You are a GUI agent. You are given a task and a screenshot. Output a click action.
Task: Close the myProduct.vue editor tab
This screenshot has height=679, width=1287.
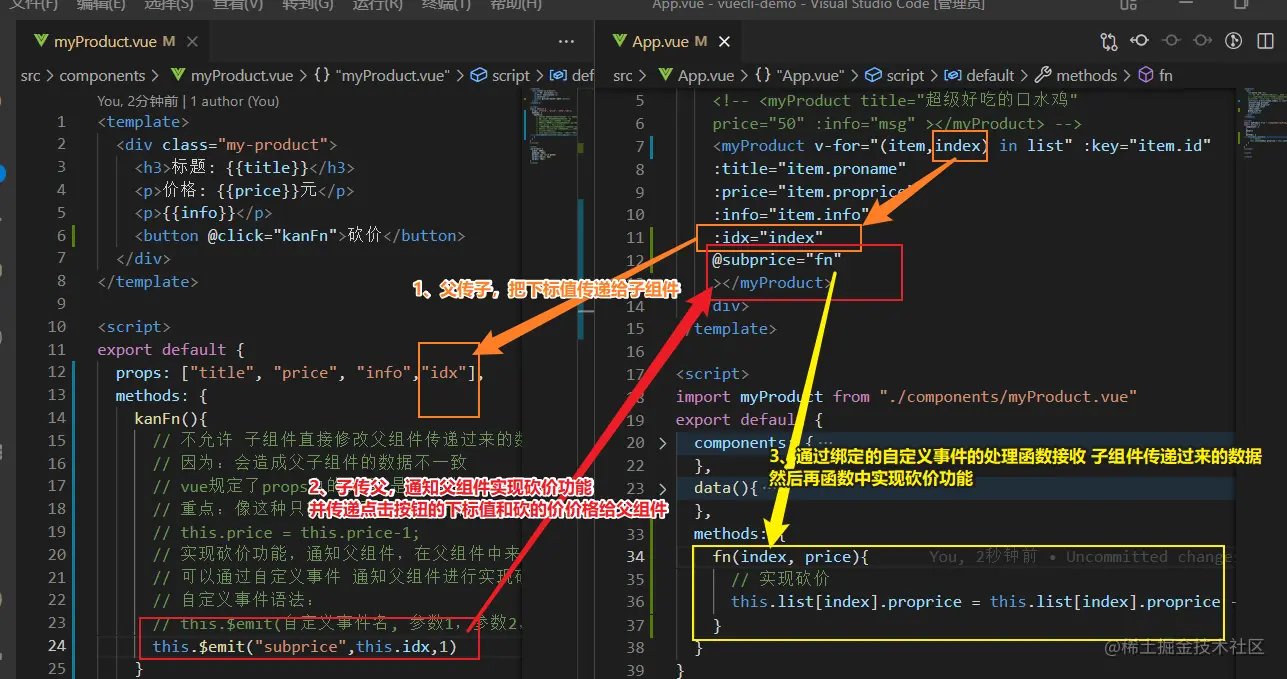192,42
